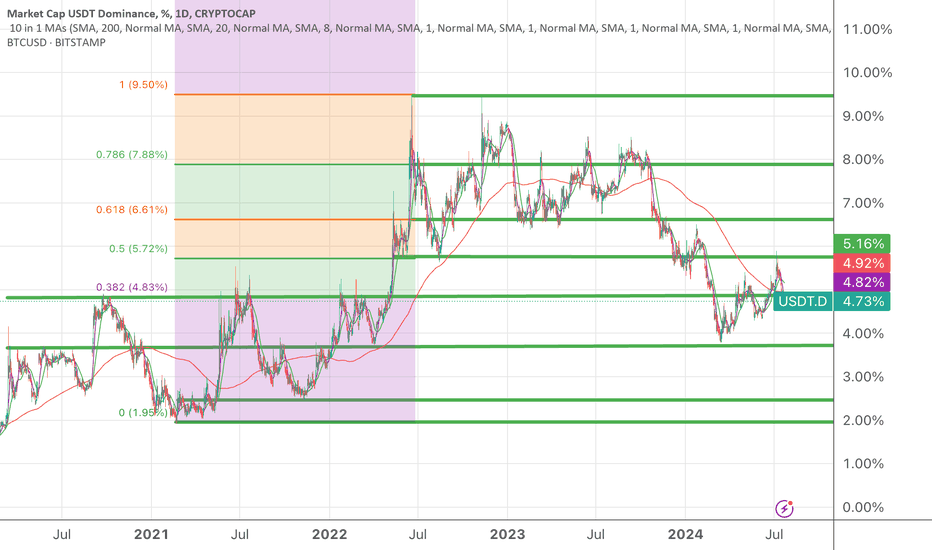Screen dimensions: 932x550
Task: Click the 1.00% price axis label
Action: click(x=863, y=464)
